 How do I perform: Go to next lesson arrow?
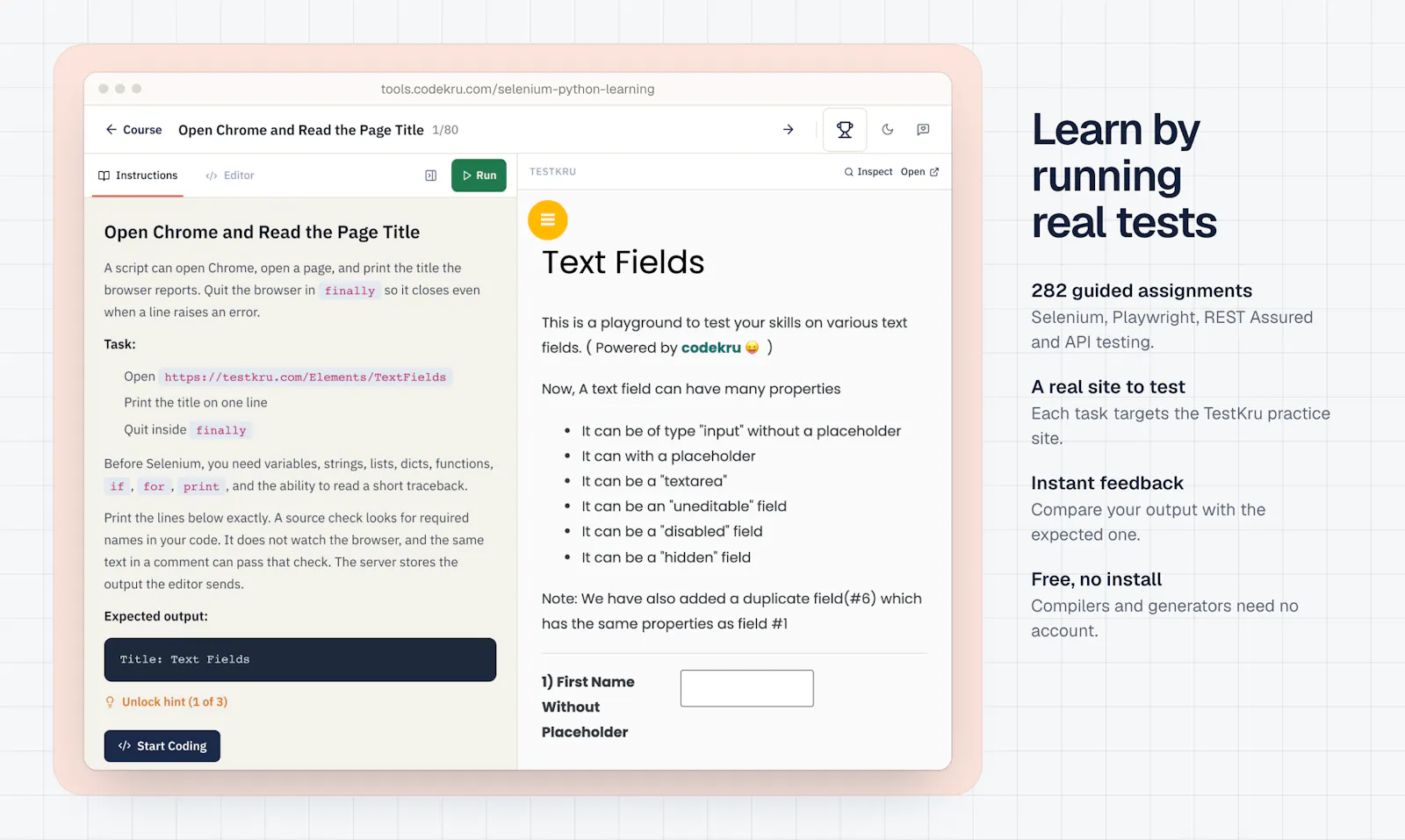[x=789, y=130]
